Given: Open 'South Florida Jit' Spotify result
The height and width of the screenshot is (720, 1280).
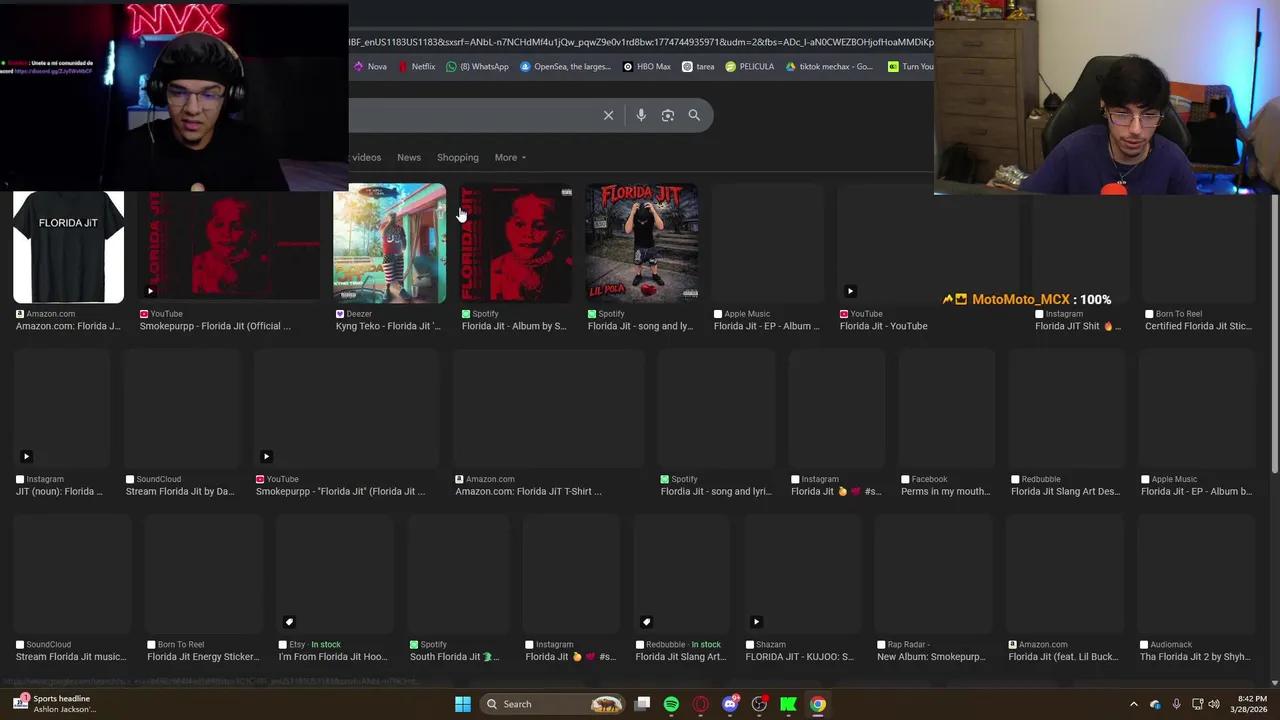Looking at the screenshot, I should [454, 657].
